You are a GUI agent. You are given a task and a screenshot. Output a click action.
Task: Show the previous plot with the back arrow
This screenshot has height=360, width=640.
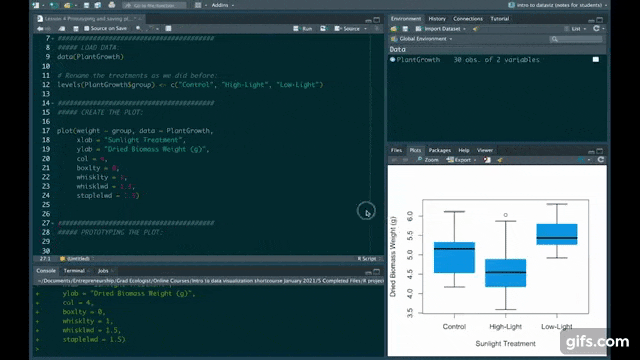pos(394,160)
